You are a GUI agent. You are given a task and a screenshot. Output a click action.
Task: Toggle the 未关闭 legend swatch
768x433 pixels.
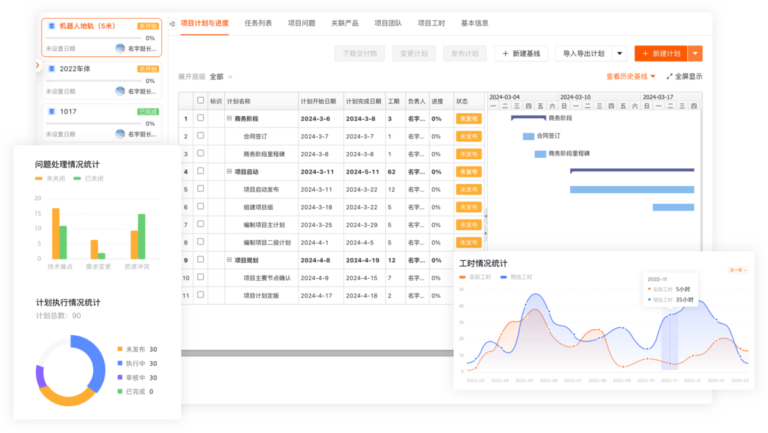point(39,179)
